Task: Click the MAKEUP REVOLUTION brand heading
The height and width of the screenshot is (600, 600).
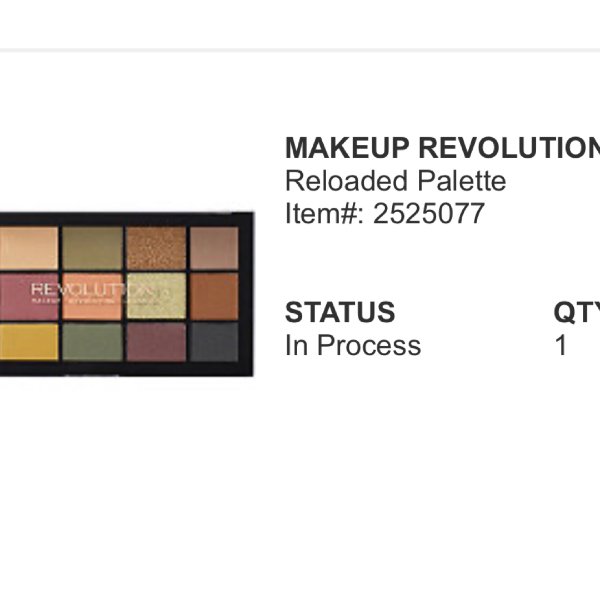Action: click(x=442, y=148)
